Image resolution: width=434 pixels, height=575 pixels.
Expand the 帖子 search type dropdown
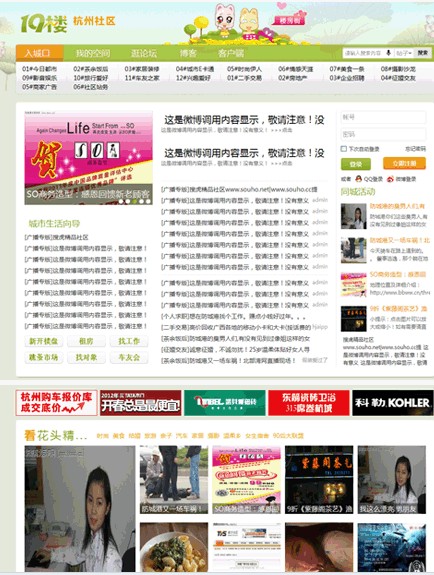404,53
